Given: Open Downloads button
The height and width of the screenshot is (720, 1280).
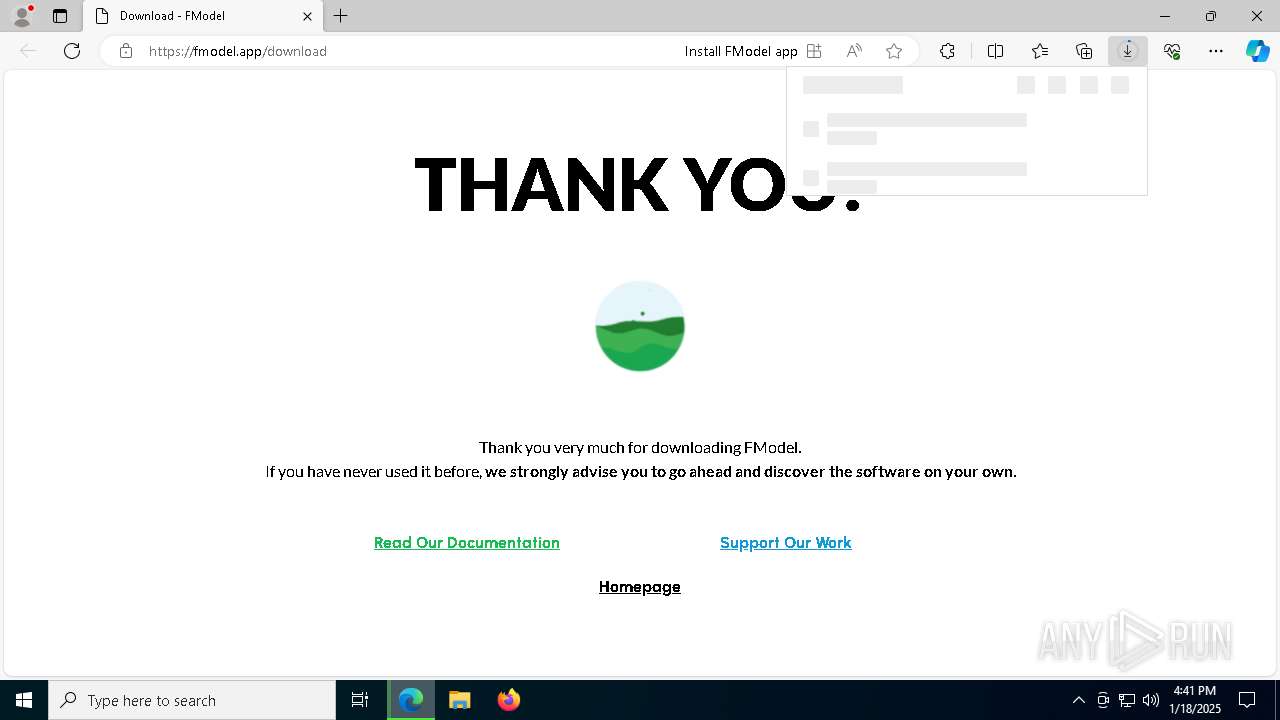Looking at the screenshot, I should (x=1128, y=51).
